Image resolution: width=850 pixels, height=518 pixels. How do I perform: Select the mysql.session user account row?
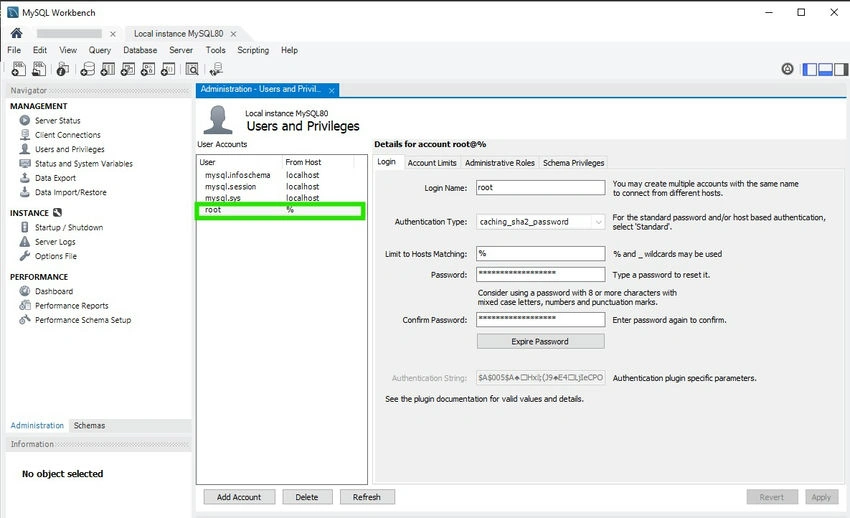pos(281,186)
